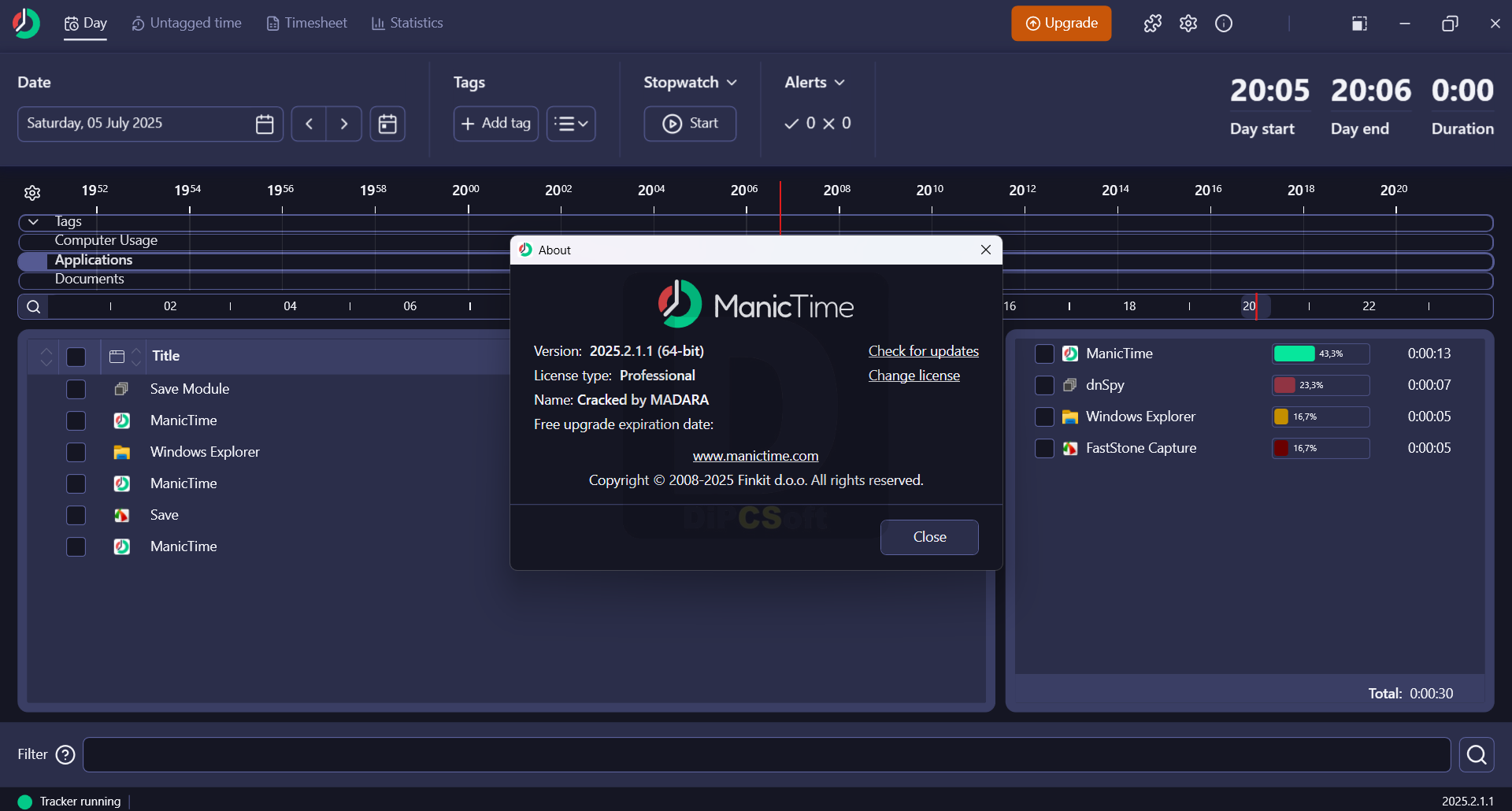Click the Add tag button
This screenshot has width=1512, height=811.
[x=495, y=124]
